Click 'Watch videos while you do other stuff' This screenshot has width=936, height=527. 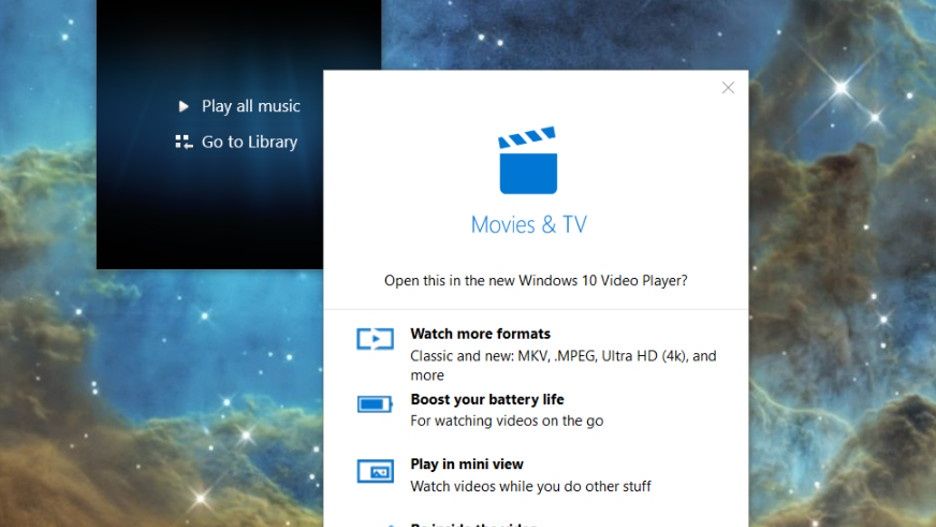pos(531,486)
